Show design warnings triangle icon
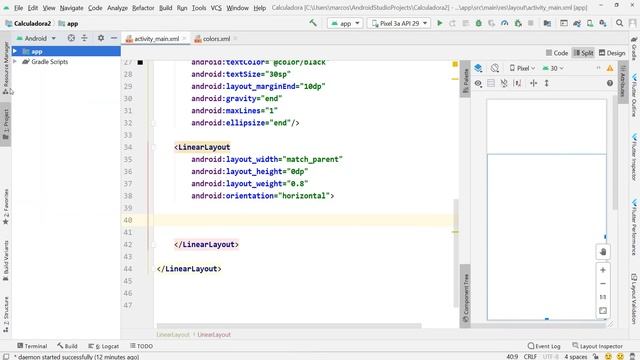 [x=610, y=68]
